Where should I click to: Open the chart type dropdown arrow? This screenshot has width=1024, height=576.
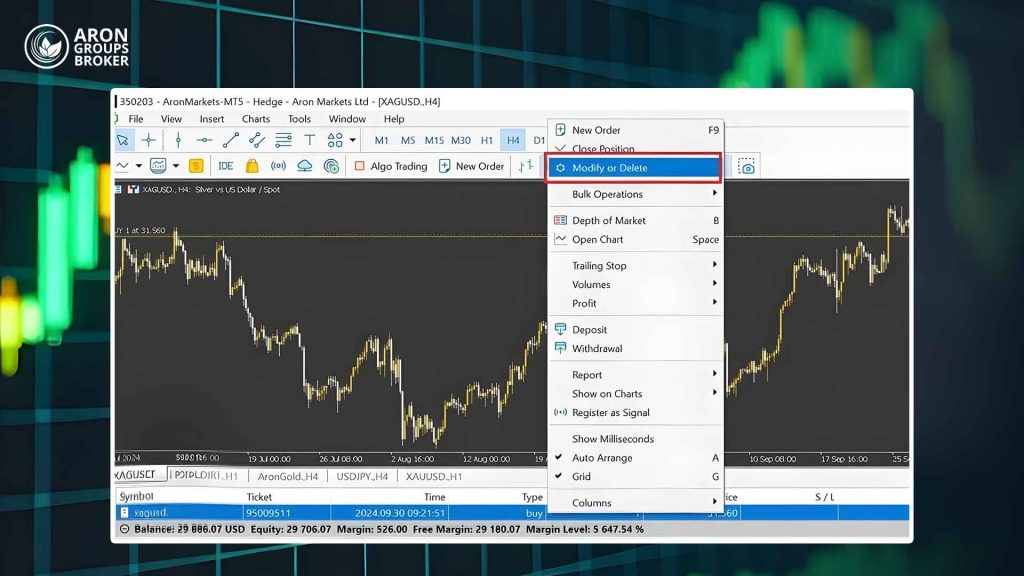click(138, 166)
